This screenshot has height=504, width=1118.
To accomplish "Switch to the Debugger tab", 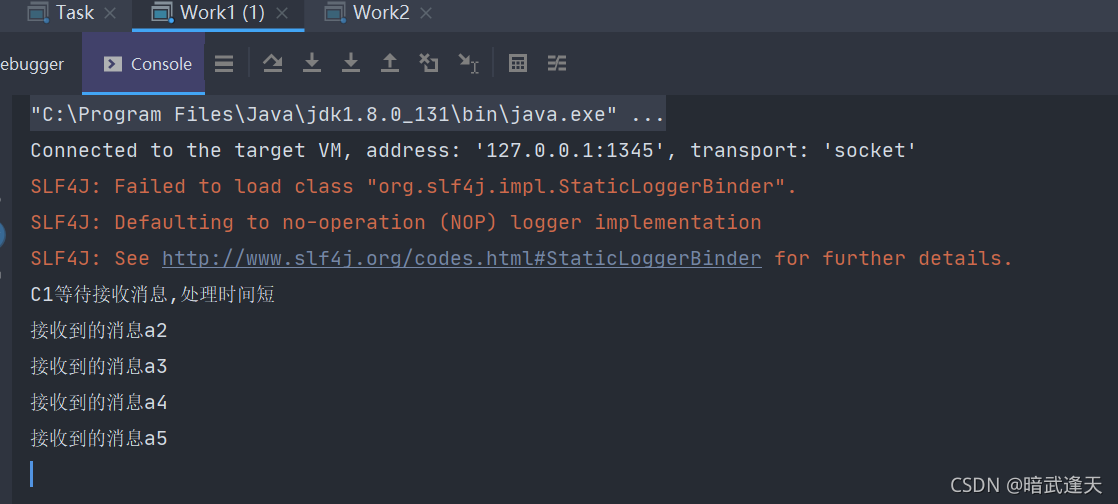I will point(32,64).
